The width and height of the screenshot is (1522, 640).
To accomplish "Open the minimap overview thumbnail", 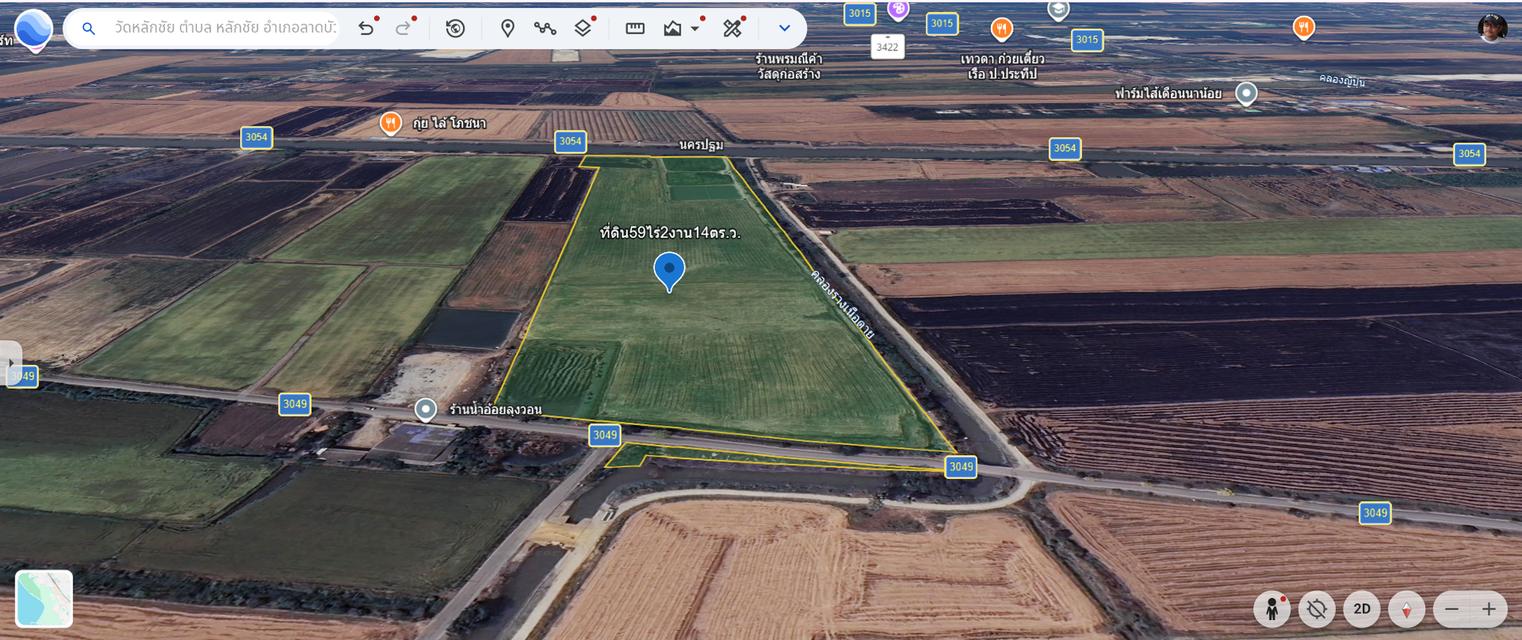I will [44, 599].
